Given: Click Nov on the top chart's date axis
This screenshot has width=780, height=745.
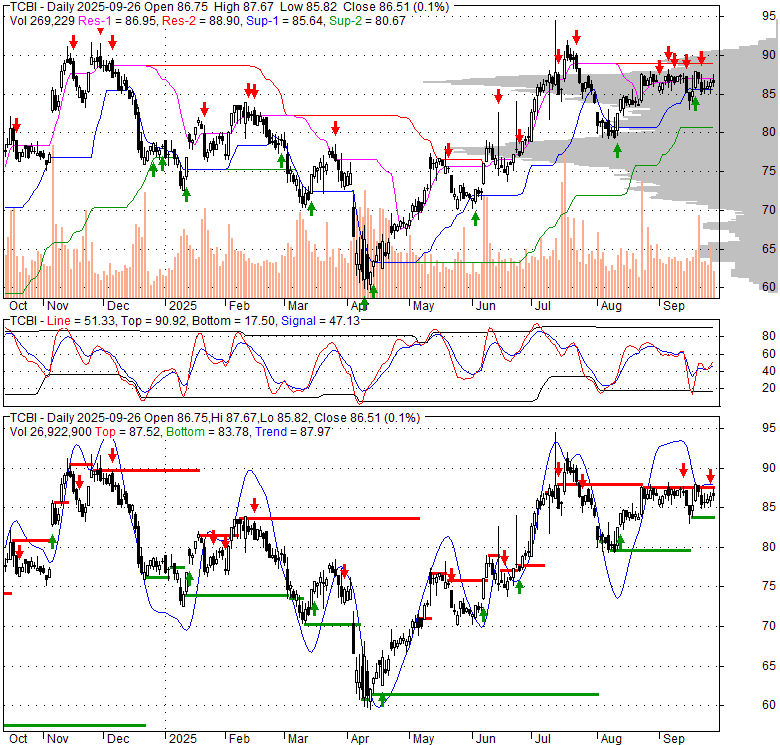Looking at the screenshot, I should tap(58, 306).
